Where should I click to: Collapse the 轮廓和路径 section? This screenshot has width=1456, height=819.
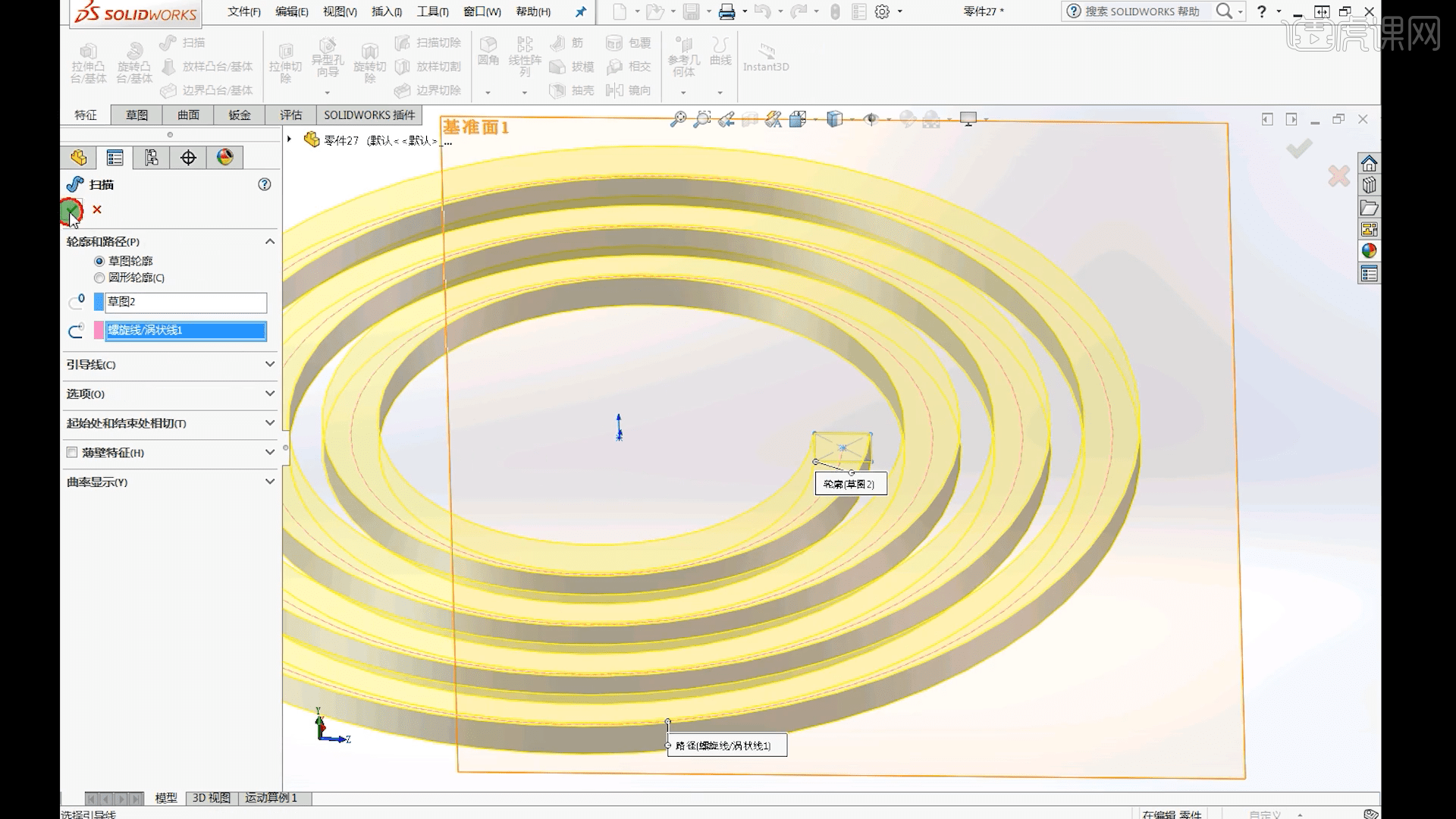(x=269, y=241)
